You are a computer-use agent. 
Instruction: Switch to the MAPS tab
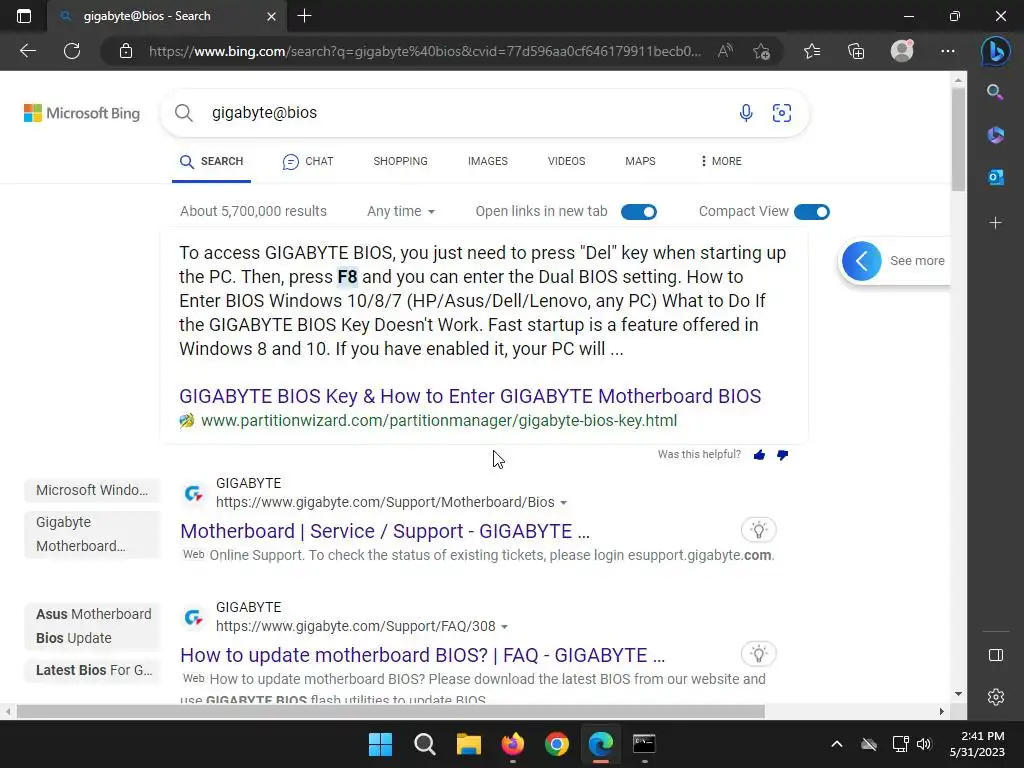click(640, 161)
